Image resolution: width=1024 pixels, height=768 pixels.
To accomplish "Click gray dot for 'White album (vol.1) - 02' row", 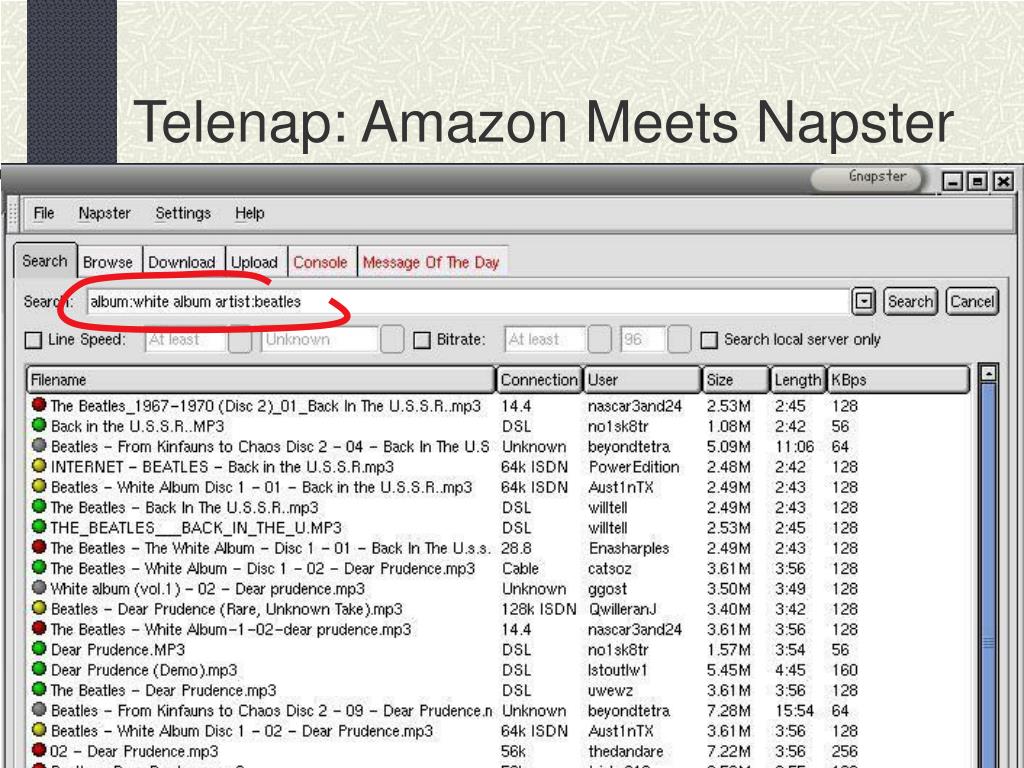I will [x=39, y=587].
